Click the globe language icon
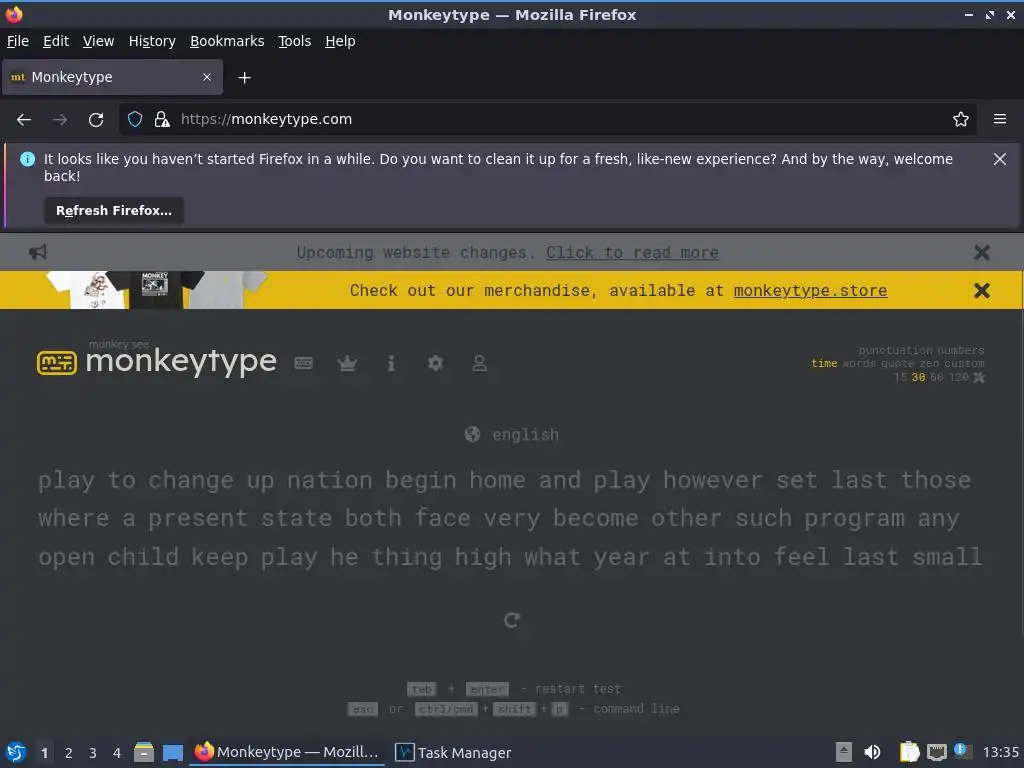The height and width of the screenshot is (768, 1024). (x=472, y=434)
